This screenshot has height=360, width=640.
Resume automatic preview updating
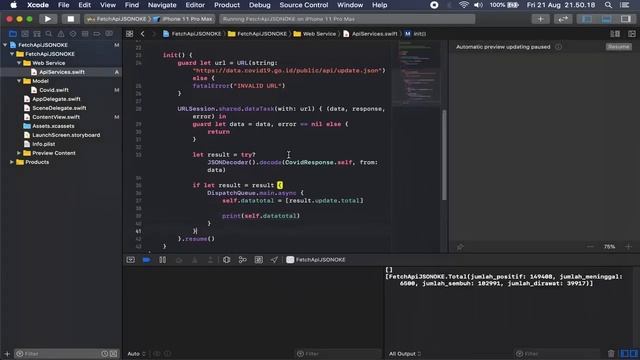click(x=618, y=47)
